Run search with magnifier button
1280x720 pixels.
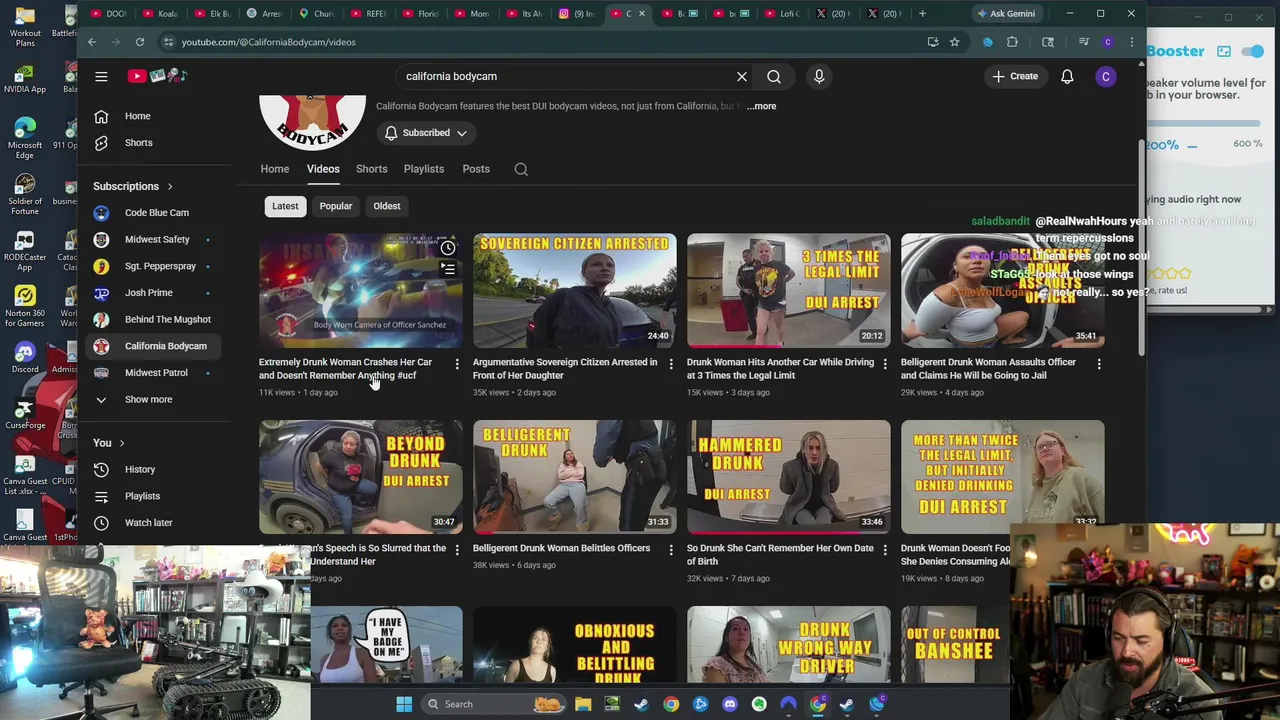[774, 76]
